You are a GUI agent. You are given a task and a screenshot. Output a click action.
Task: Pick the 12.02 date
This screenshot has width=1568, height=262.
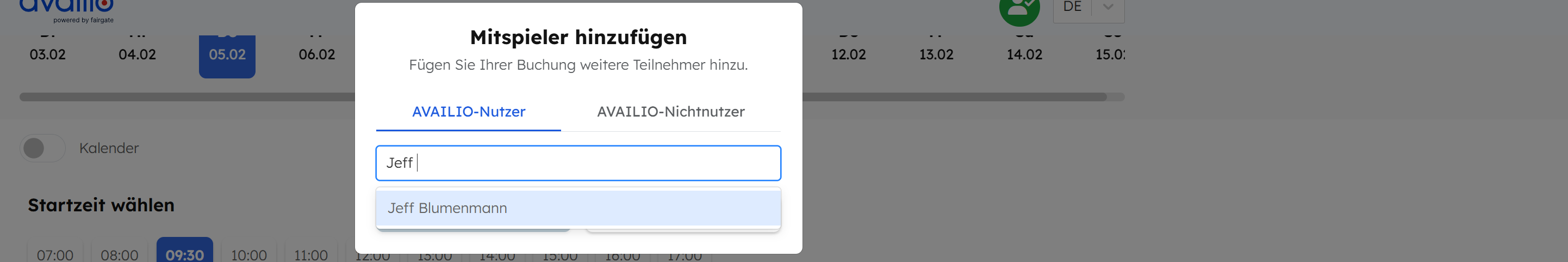[848, 54]
